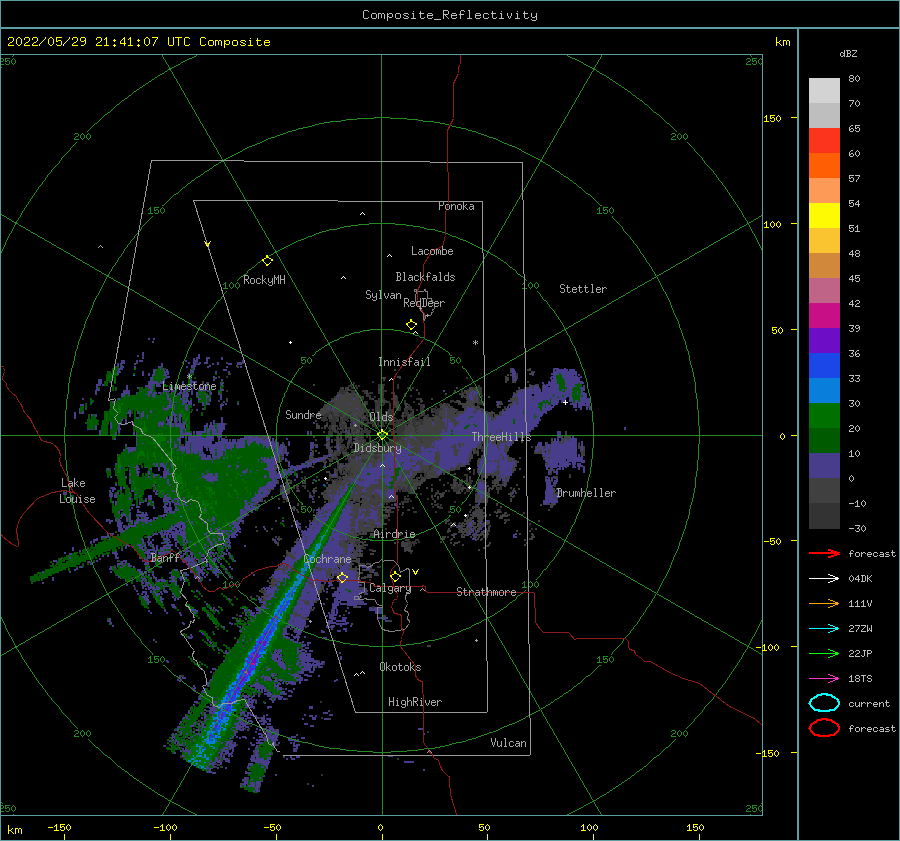
Task: Select the 51 dBZ yellow color swatch
Action: 824,216
